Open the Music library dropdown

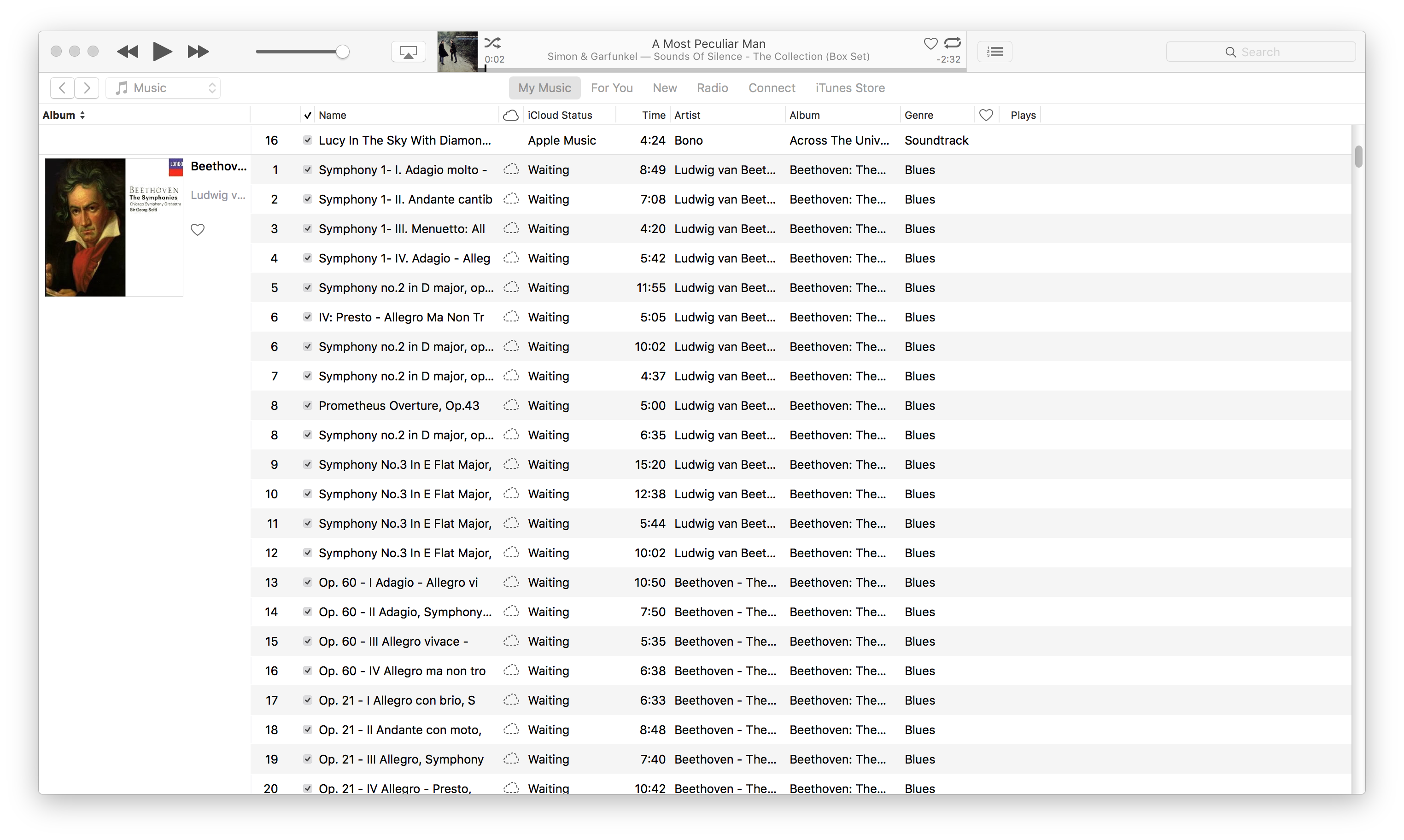163,88
